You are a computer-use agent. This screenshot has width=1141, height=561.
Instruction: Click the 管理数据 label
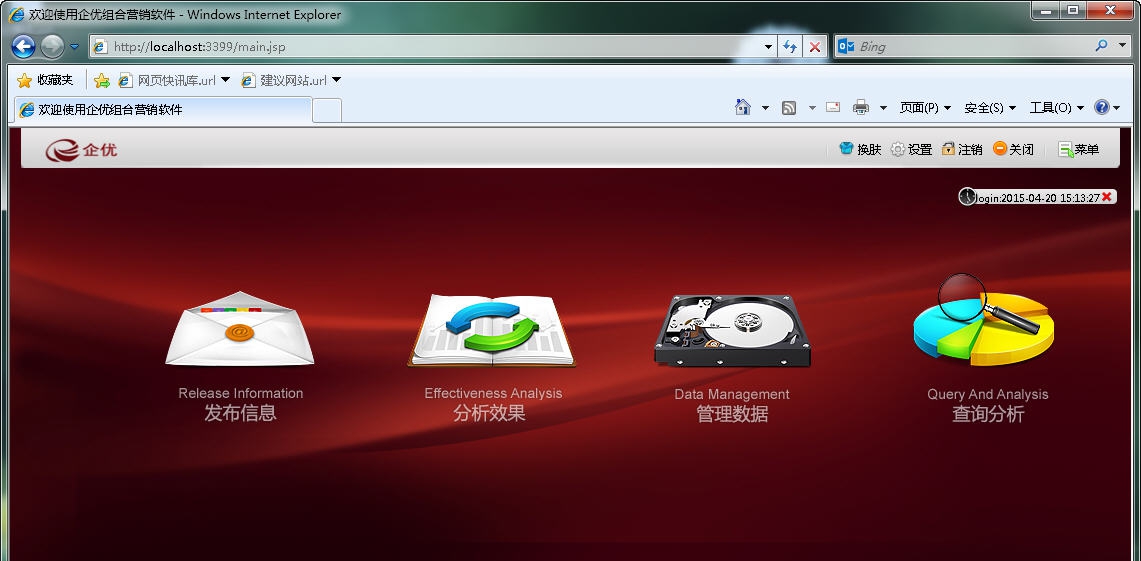pyautogui.click(x=732, y=414)
